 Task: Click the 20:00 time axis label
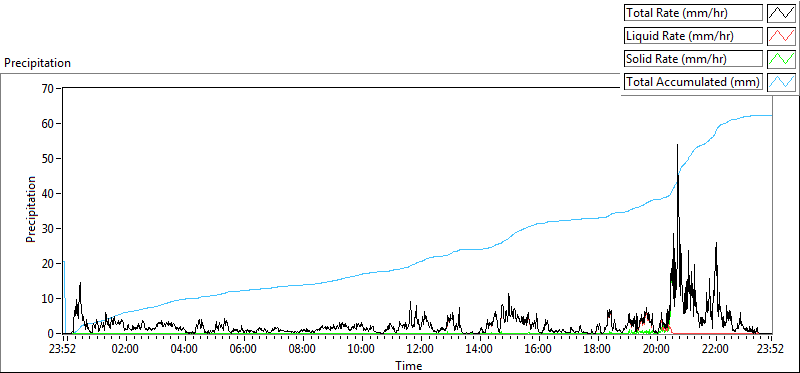657,350
